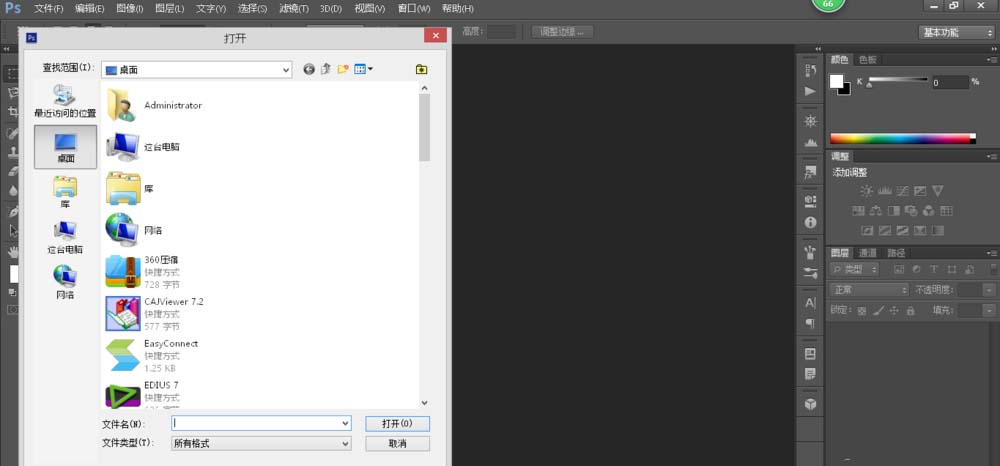Screen dimensions: 1000x466
Task: Toggle type layer filter
Action: 934,270
